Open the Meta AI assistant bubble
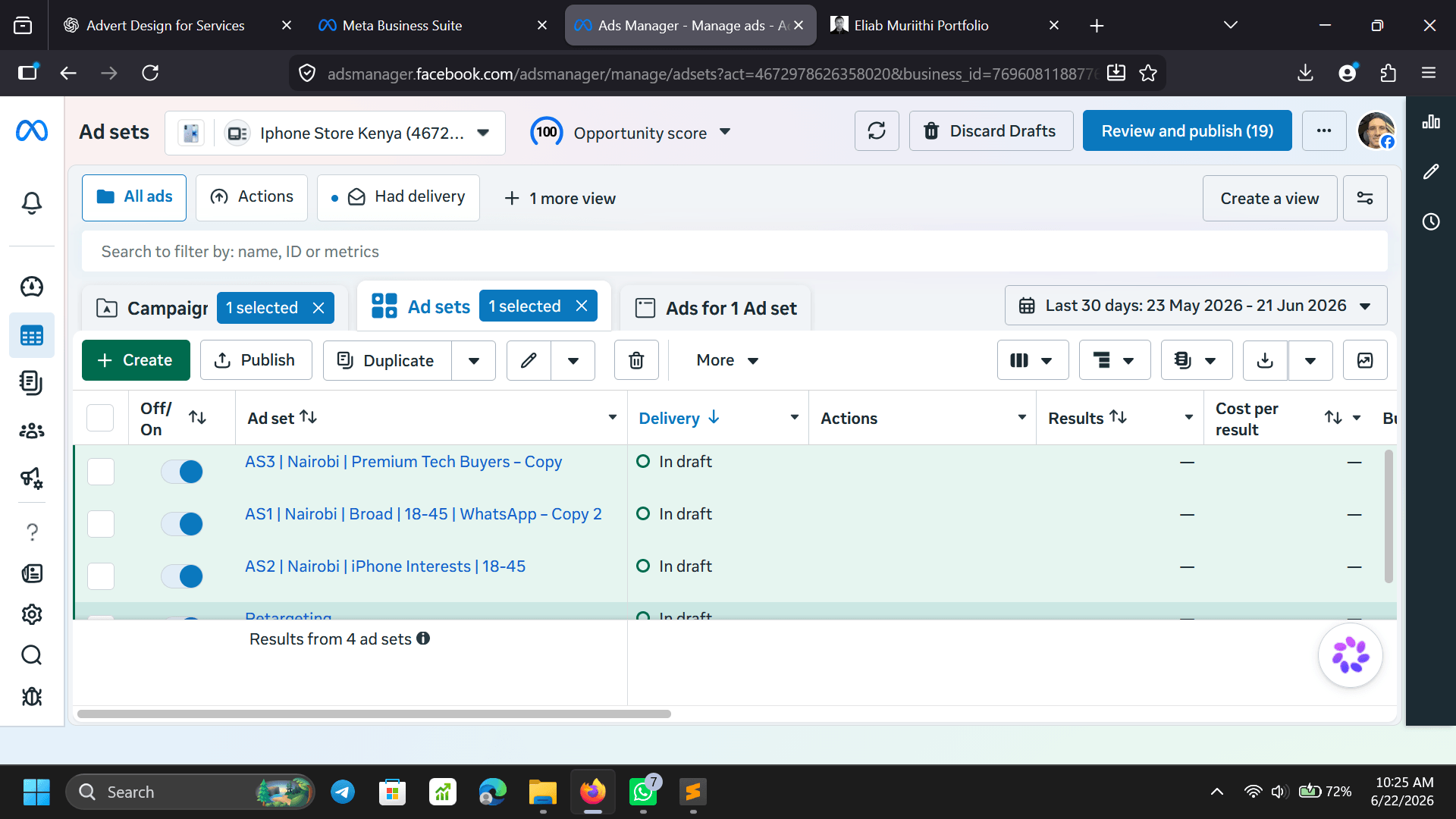Image resolution: width=1456 pixels, height=819 pixels. pyautogui.click(x=1350, y=656)
